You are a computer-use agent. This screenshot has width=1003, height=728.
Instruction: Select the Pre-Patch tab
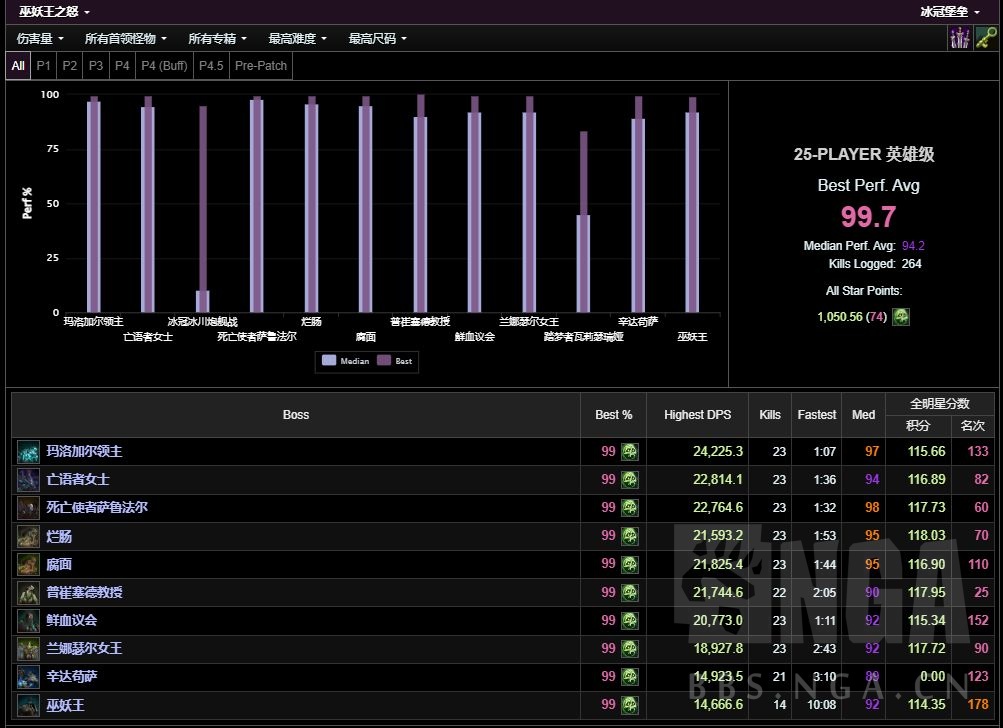pos(261,66)
